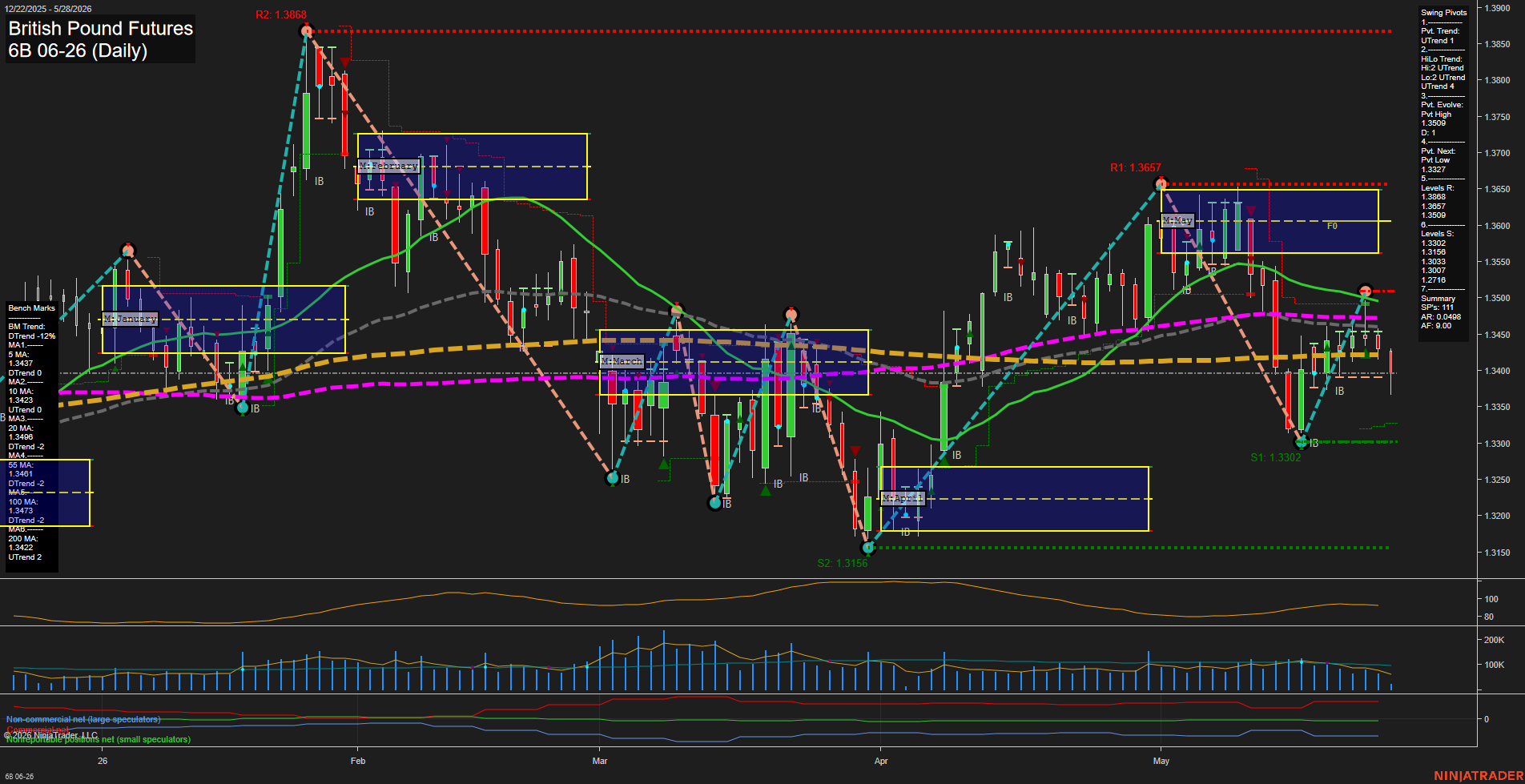1525x784 pixels.
Task: Select the M:March monthly range label
Action: (x=622, y=361)
